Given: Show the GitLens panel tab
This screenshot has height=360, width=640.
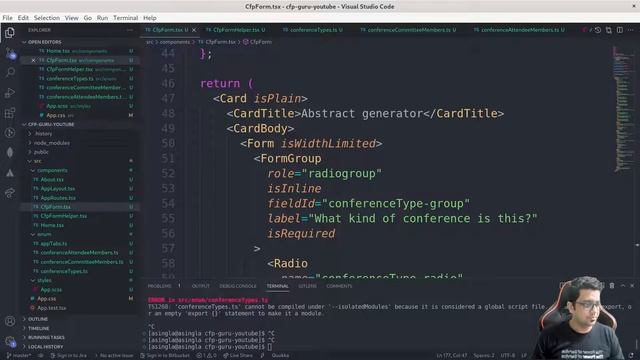Looking at the screenshot, I should pos(307,286).
